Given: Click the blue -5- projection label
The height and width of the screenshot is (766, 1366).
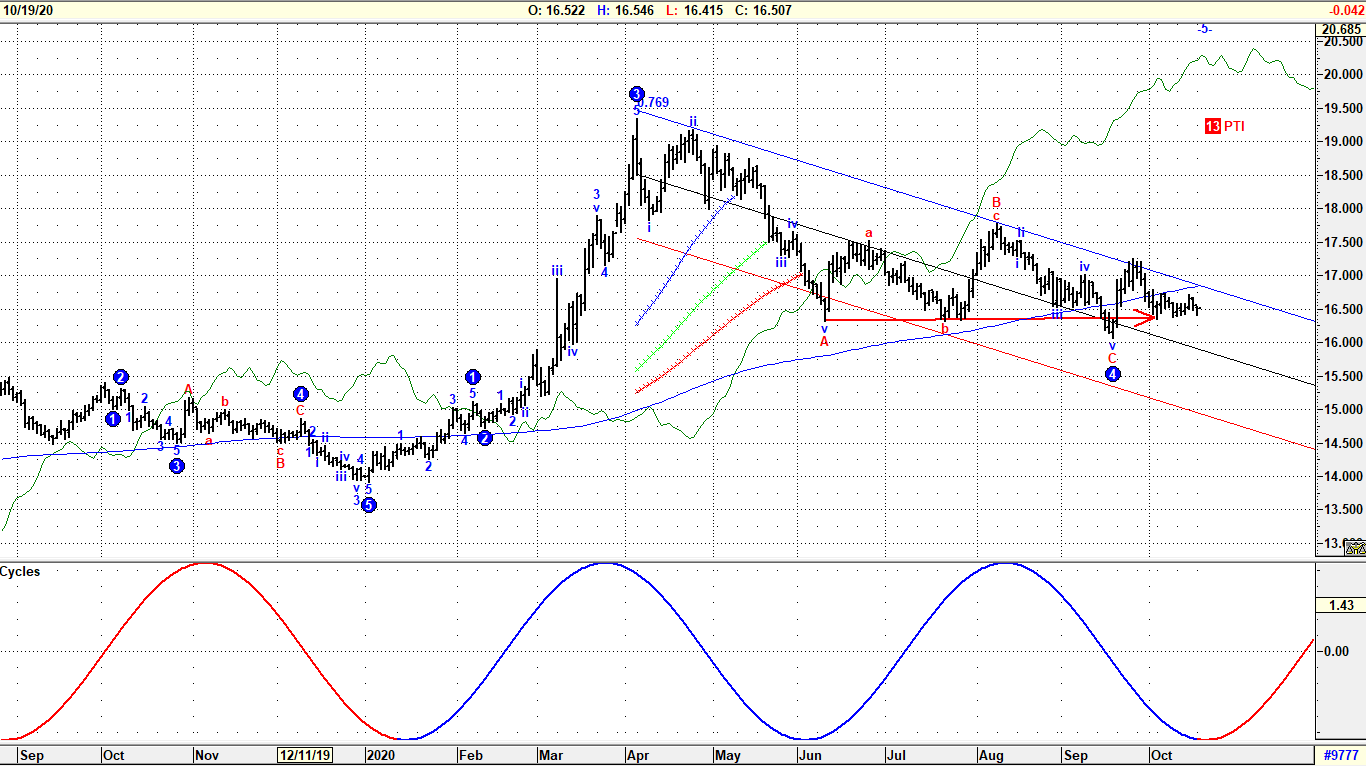Looking at the screenshot, I should [1204, 29].
